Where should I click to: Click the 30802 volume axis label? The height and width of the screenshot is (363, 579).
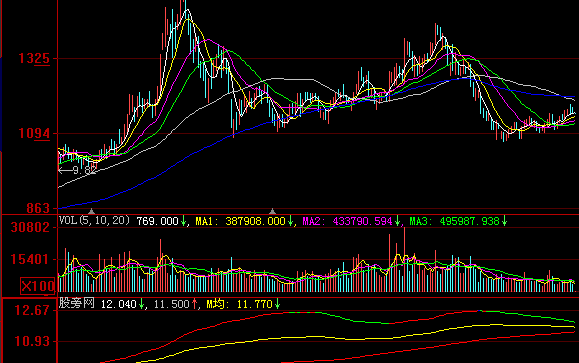click(x=30, y=227)
